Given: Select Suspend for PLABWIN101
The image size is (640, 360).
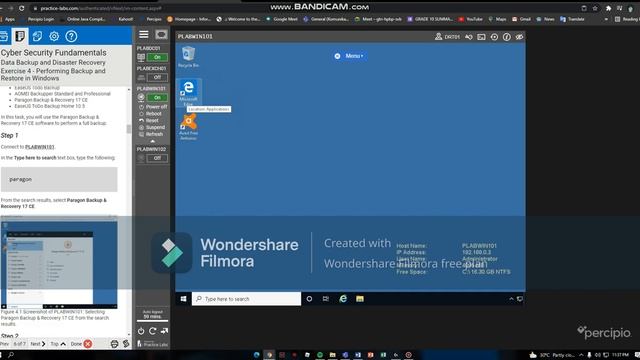Looking at the screenshot, I should (x=152, y=127).
